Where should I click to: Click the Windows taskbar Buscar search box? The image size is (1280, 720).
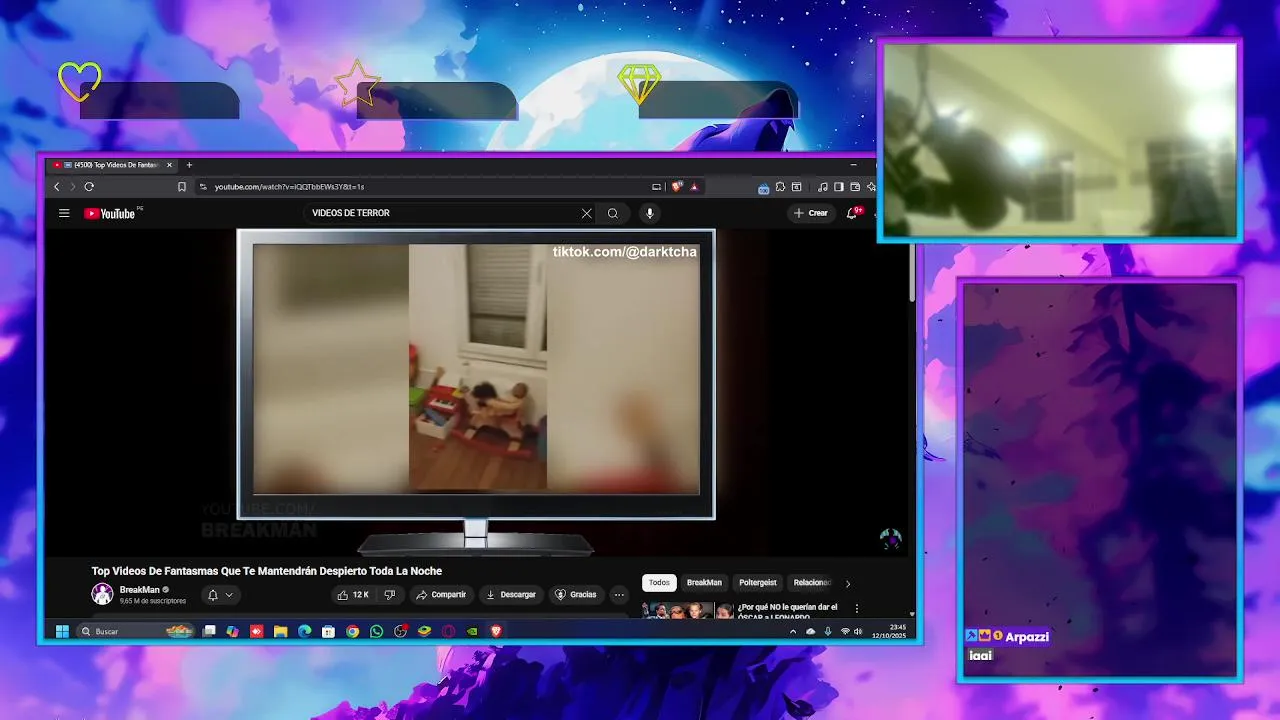coord(136,631)
